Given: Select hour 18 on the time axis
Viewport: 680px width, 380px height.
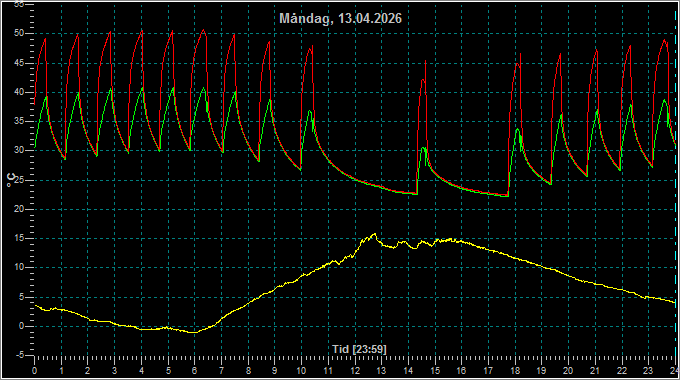Looking at the screenshot, I should point(515,371).
